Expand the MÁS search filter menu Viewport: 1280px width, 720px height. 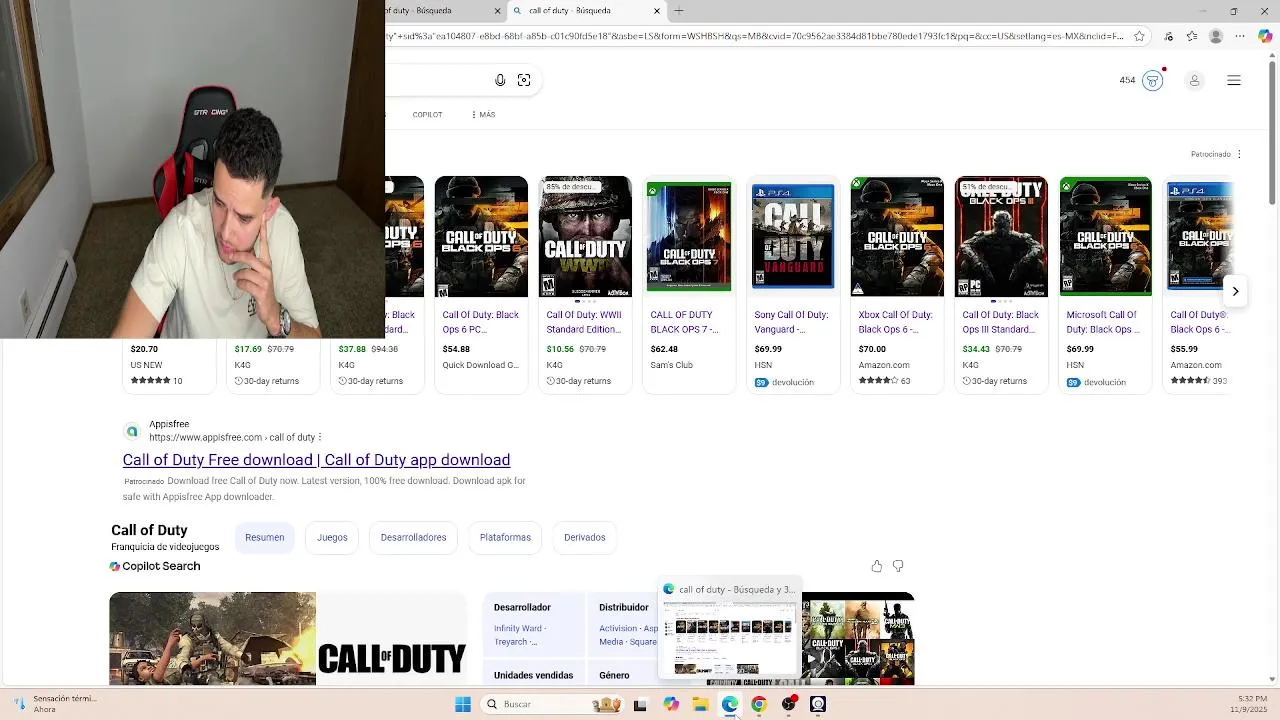click(483, 114)
